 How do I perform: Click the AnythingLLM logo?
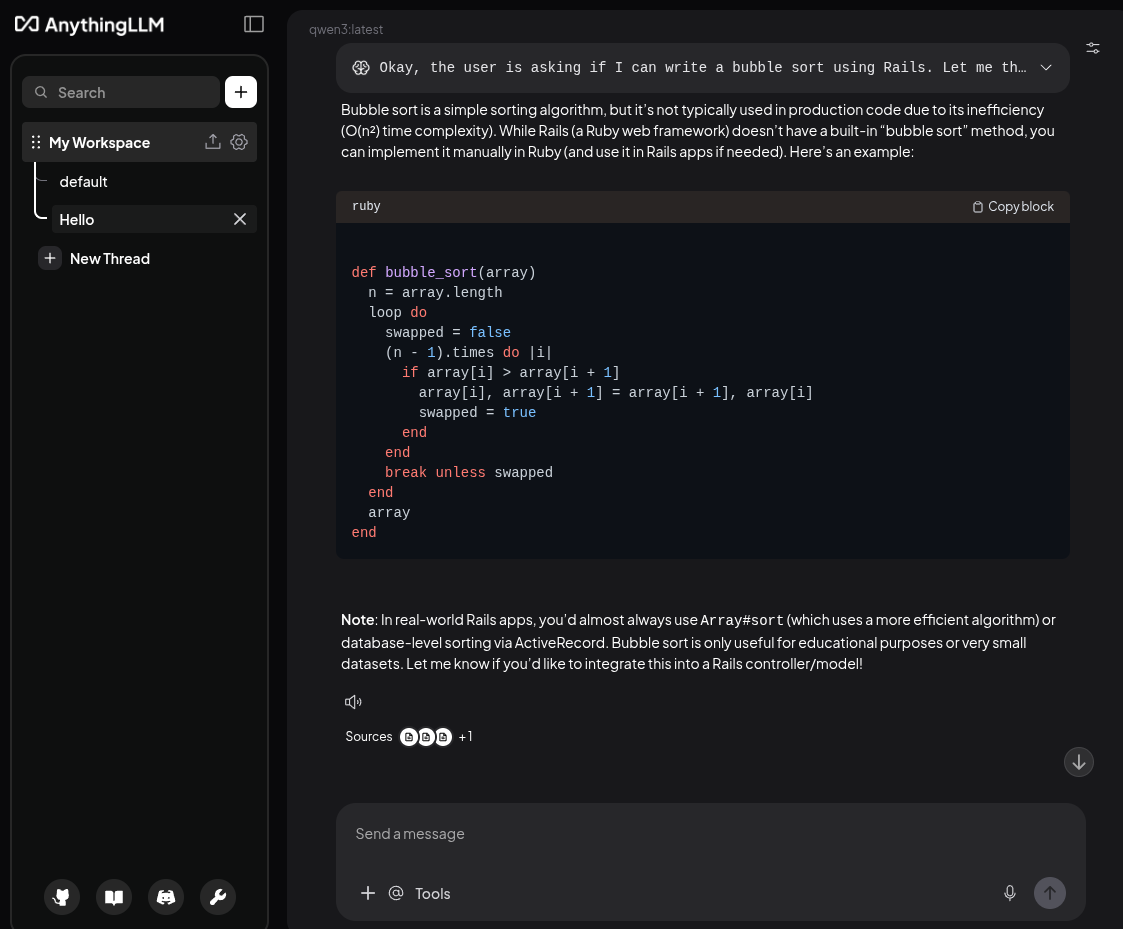(x=90, y=25)
